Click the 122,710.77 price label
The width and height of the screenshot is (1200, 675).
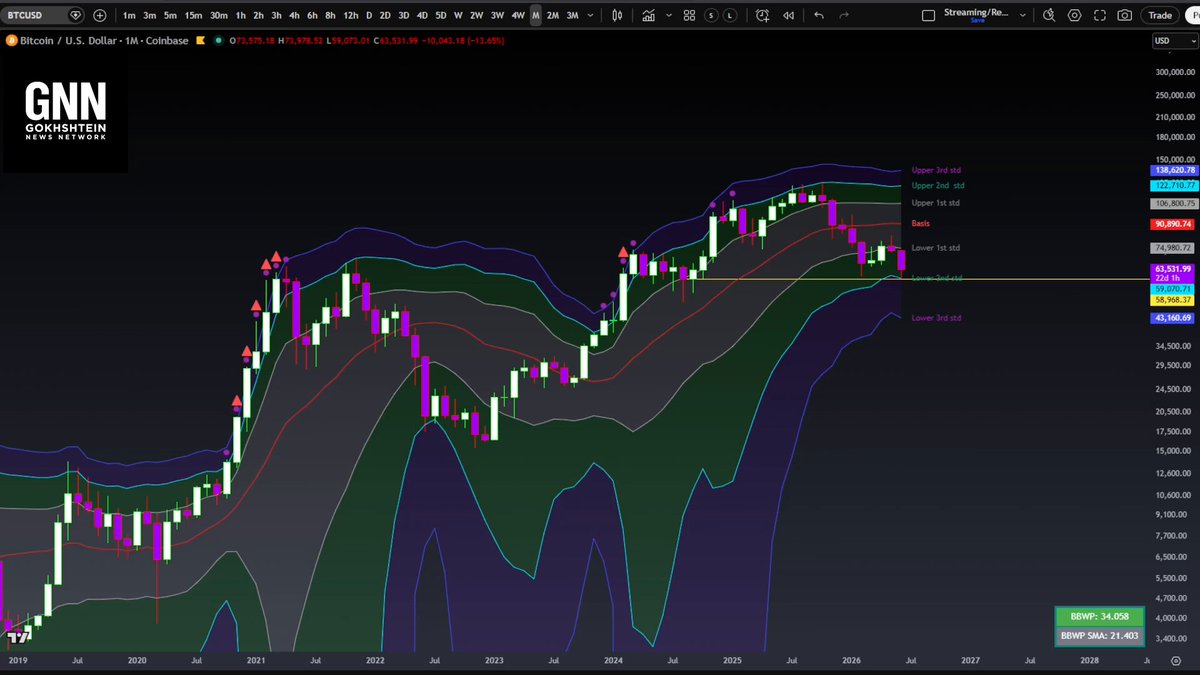(1173, 186)
